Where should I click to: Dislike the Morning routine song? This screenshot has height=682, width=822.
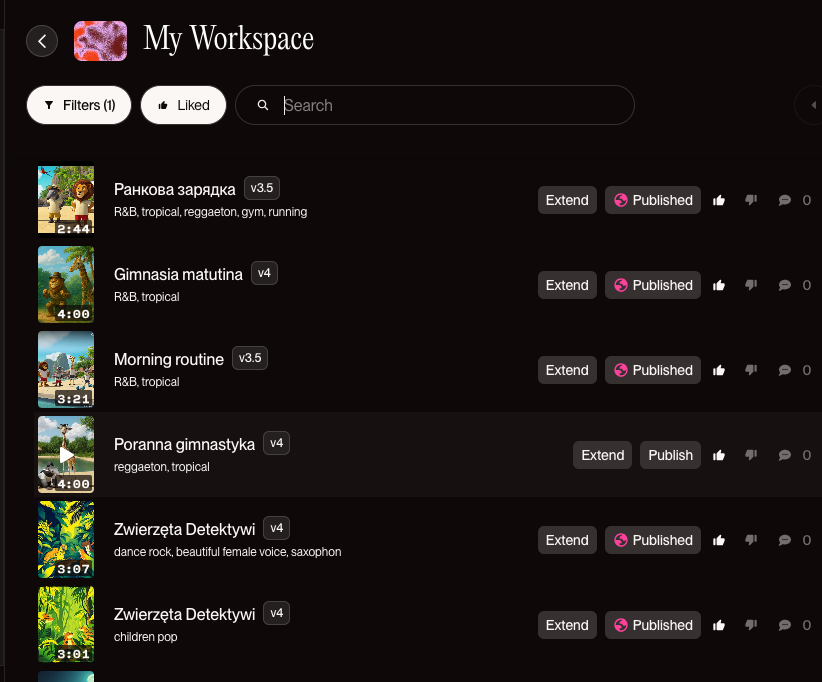pos(751,370)
